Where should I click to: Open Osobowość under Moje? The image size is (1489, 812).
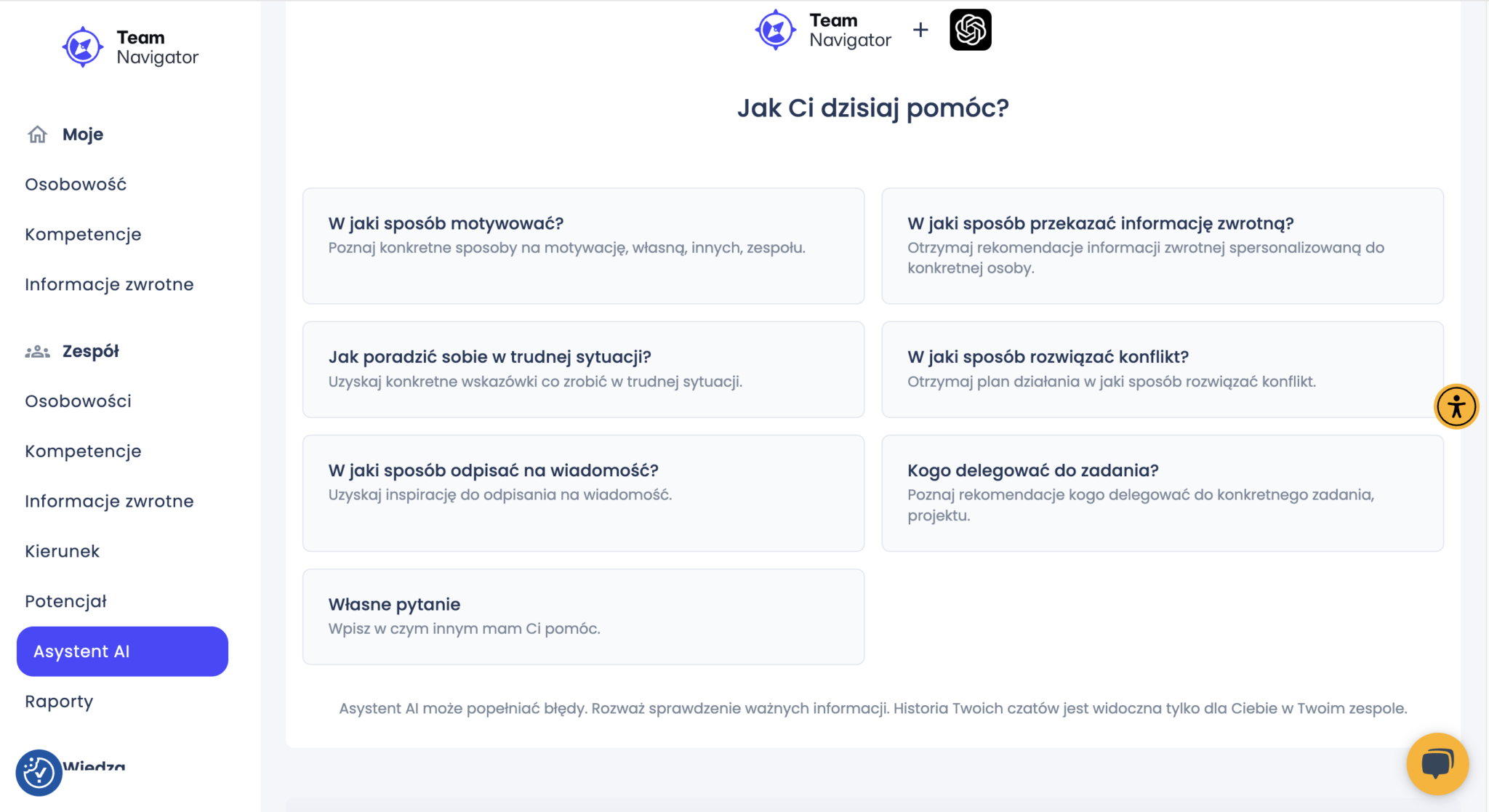[76, 185]
